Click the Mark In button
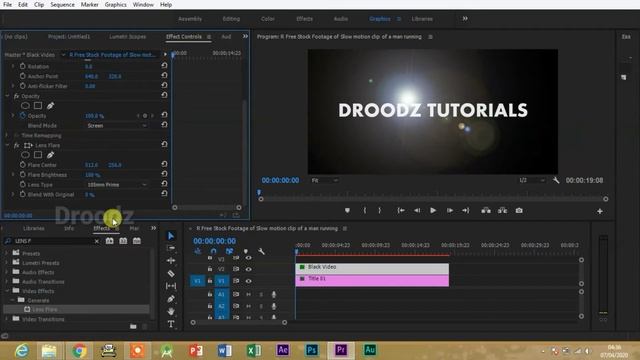 tap(365, 211)
